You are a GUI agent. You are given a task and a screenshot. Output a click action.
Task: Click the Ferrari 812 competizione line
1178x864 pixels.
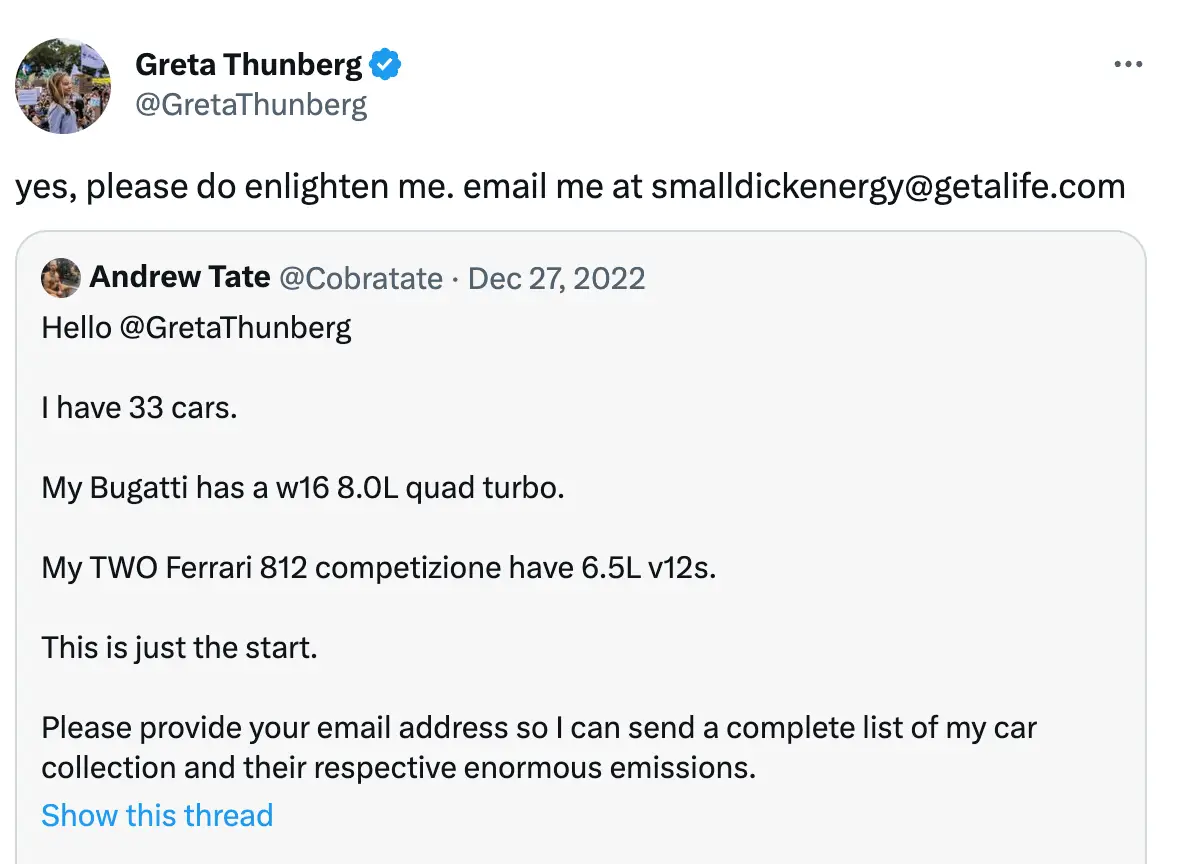(379, 568)
